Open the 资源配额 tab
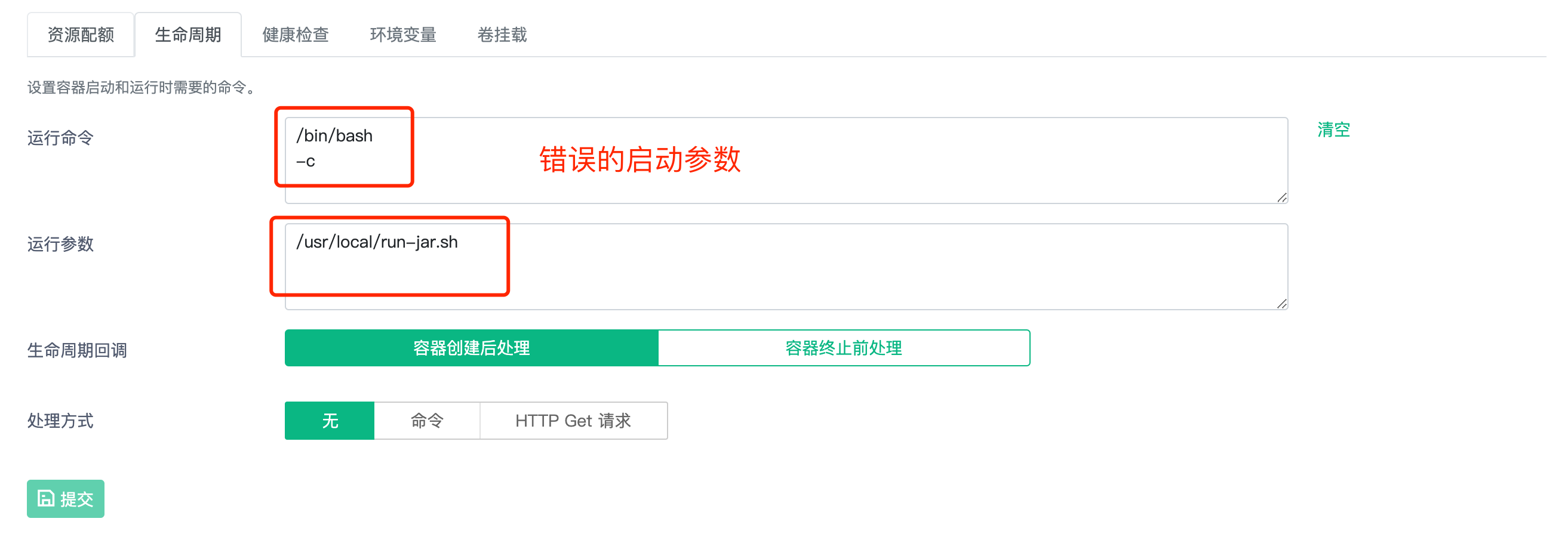This screenshot has height=537, width=1568. 81,35
